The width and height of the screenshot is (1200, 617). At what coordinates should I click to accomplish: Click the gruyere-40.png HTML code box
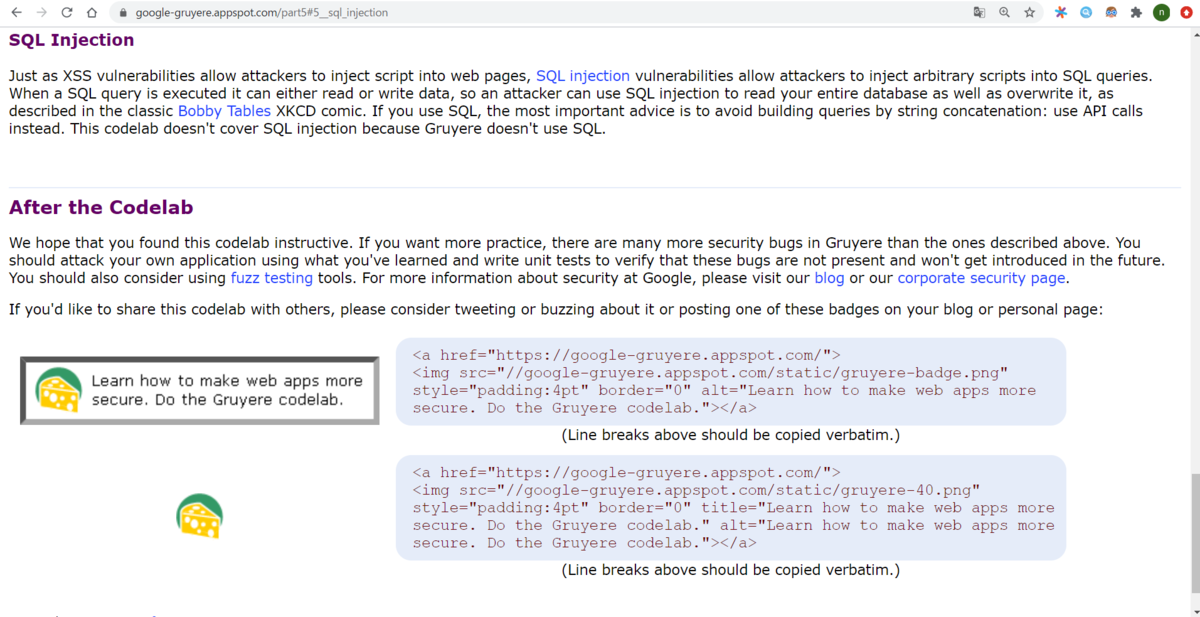click(x=731, y=507)
